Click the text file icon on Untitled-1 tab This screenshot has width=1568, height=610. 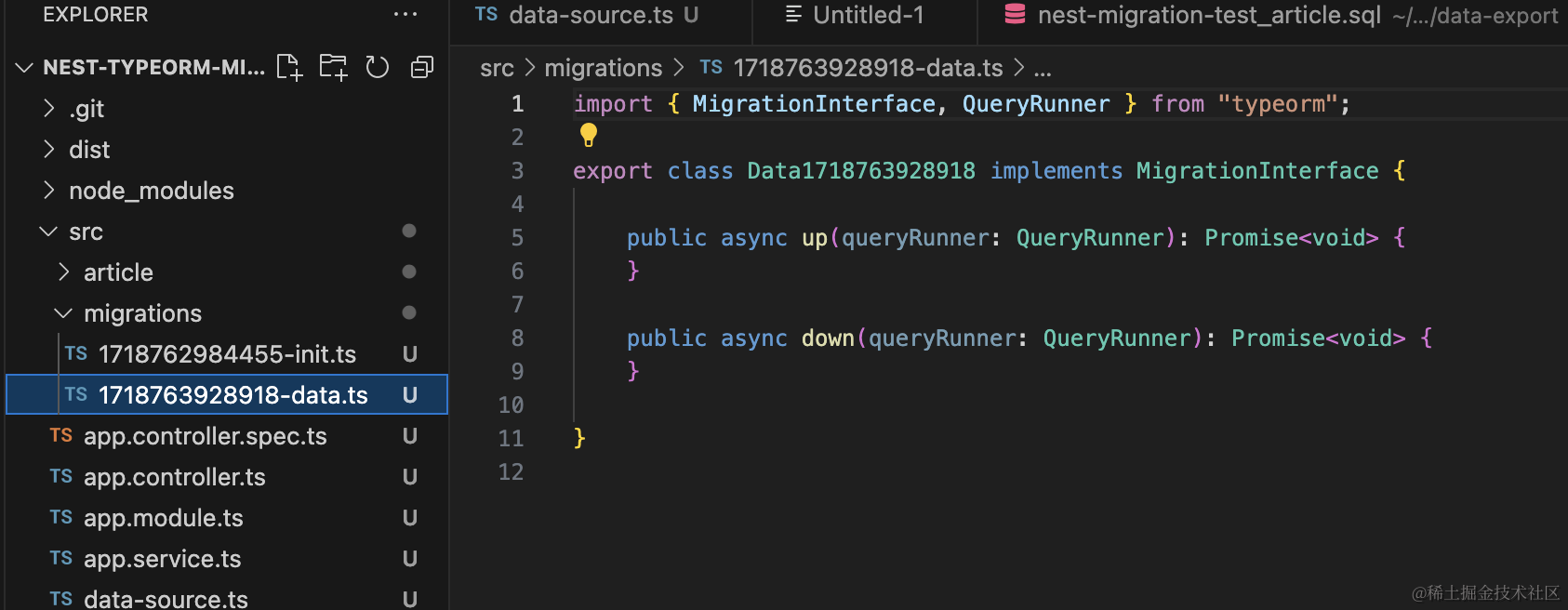pyautogui.click(x=793, y=14)
